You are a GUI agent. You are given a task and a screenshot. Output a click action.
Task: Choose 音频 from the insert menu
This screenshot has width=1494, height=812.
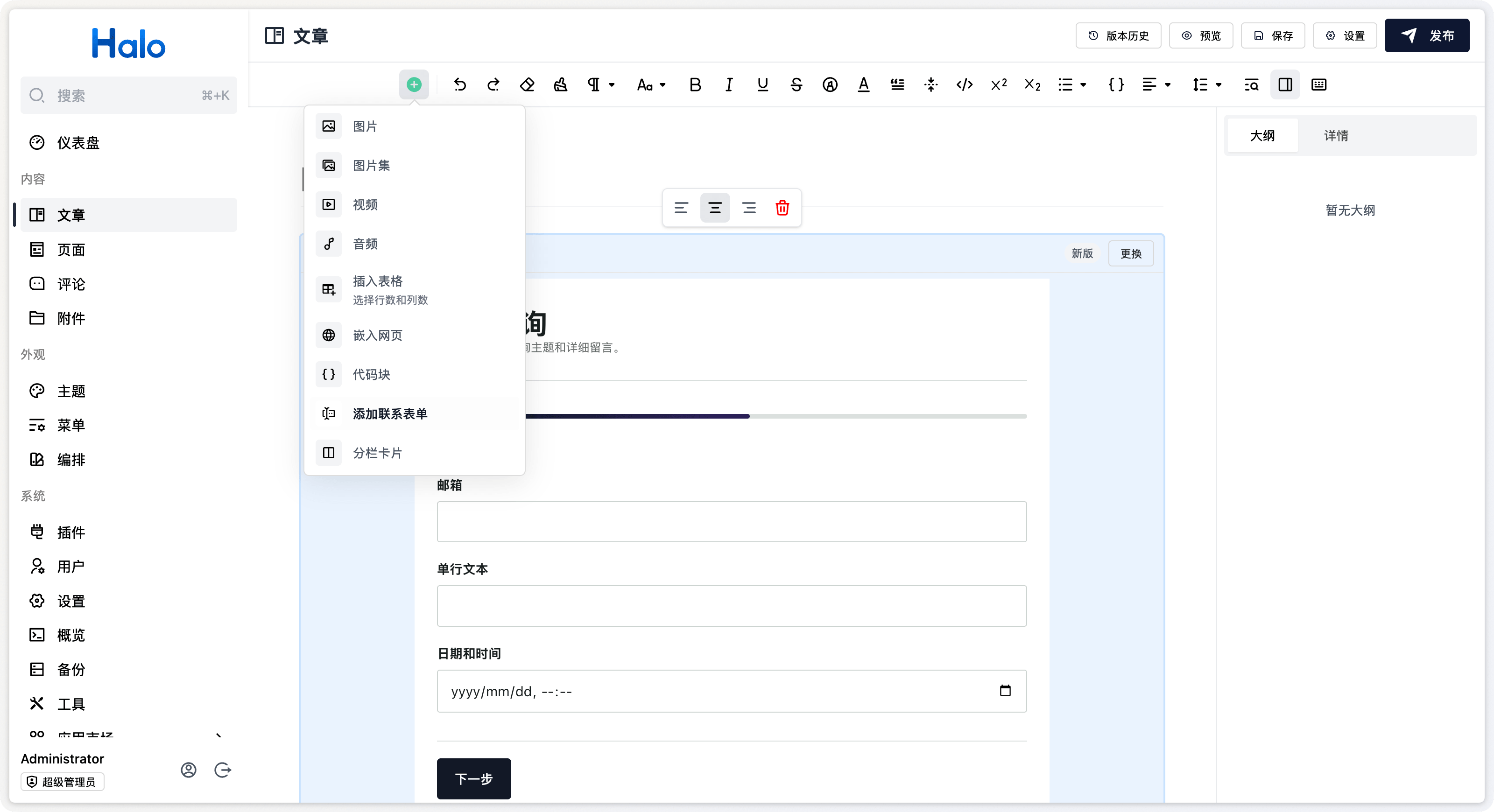[414, 244]
